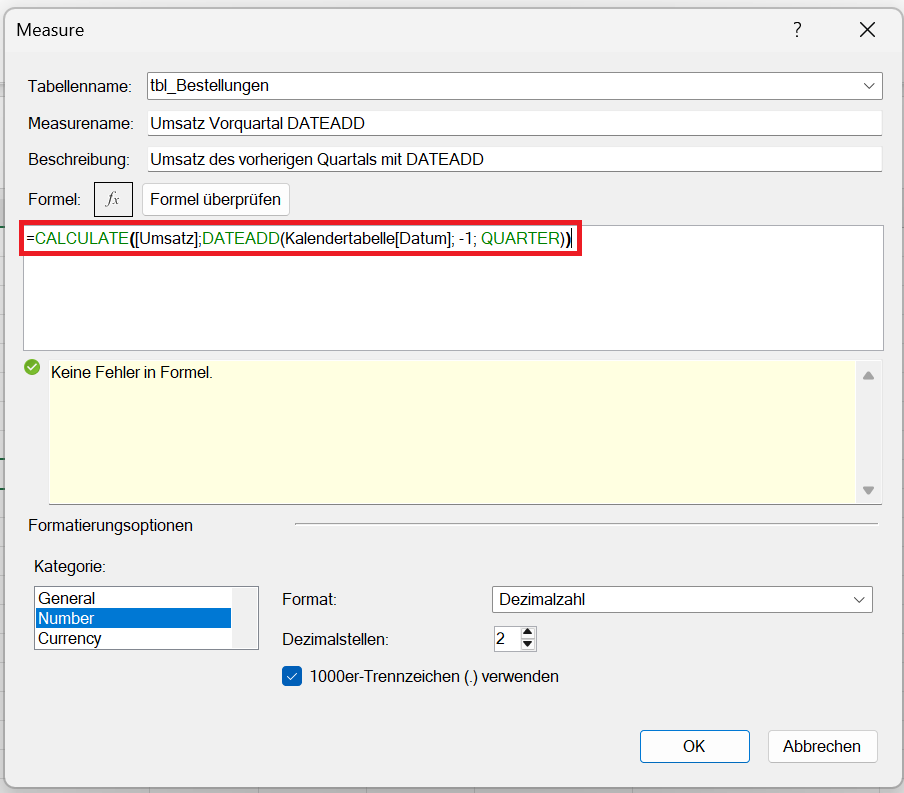Decrease Dezimalstellen with down arrow
The image size is (904, 793).
[x=528, y=644]
